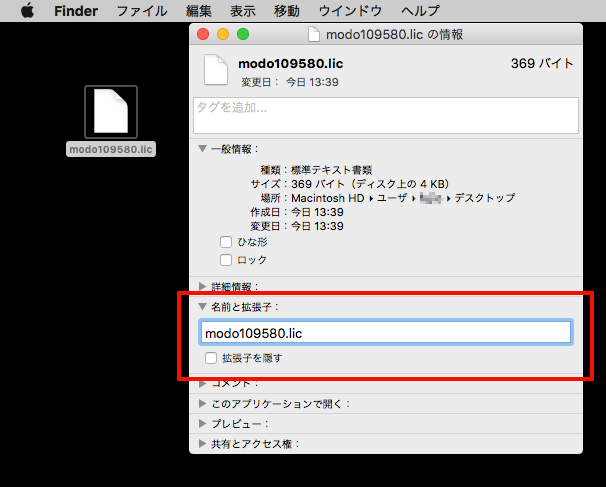Expand the 共有とアクセス権 section
This screenshot has width=606, height=487.
202,444
